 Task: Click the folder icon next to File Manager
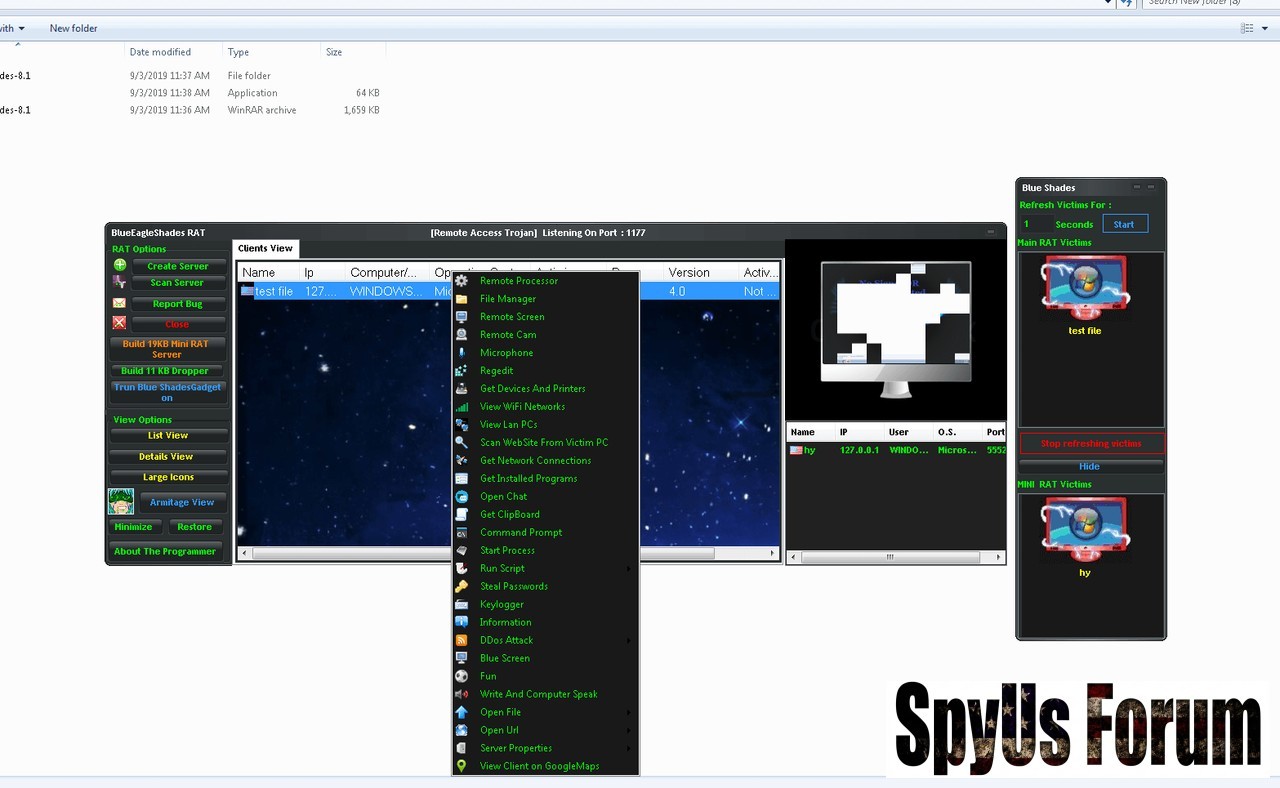pos(461,299)
